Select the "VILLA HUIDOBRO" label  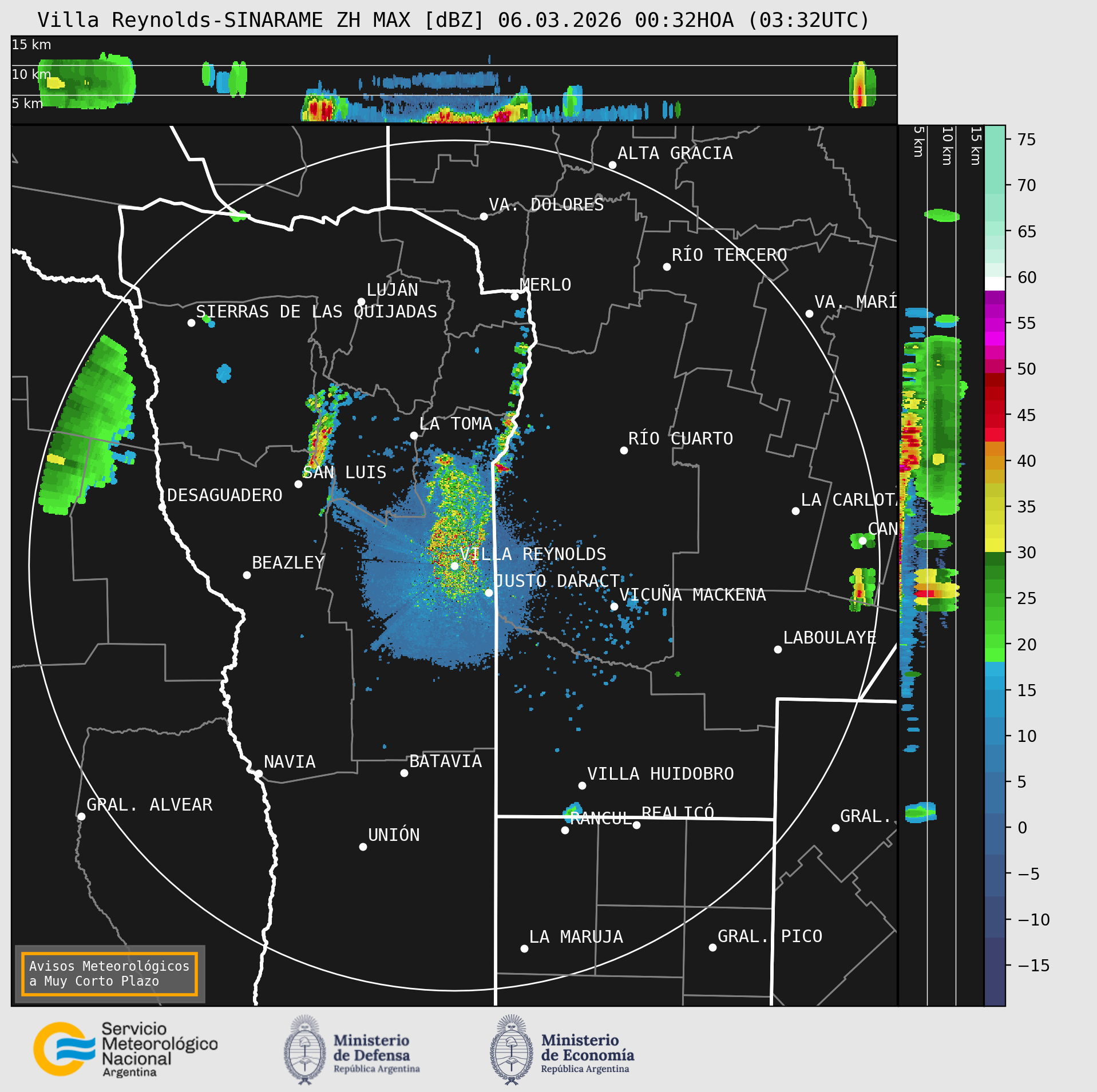pyautogui.click(x=660, y=774)
